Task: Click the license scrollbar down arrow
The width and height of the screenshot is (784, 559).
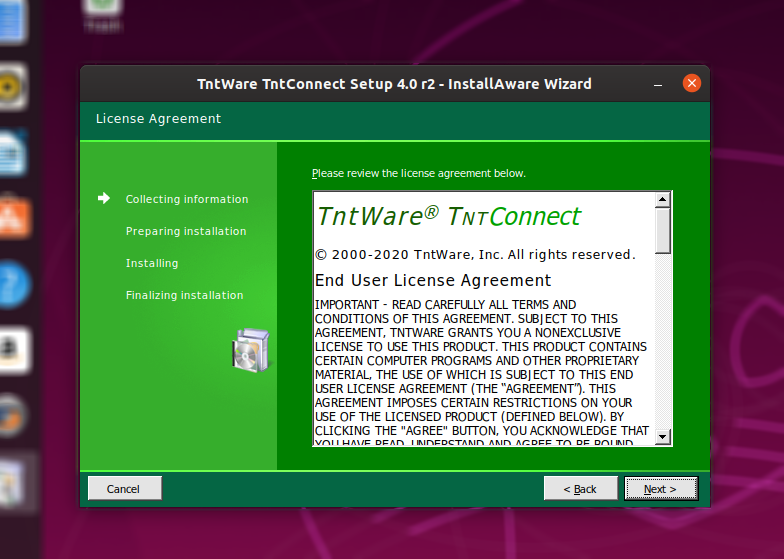Action: tap(662, 436)
